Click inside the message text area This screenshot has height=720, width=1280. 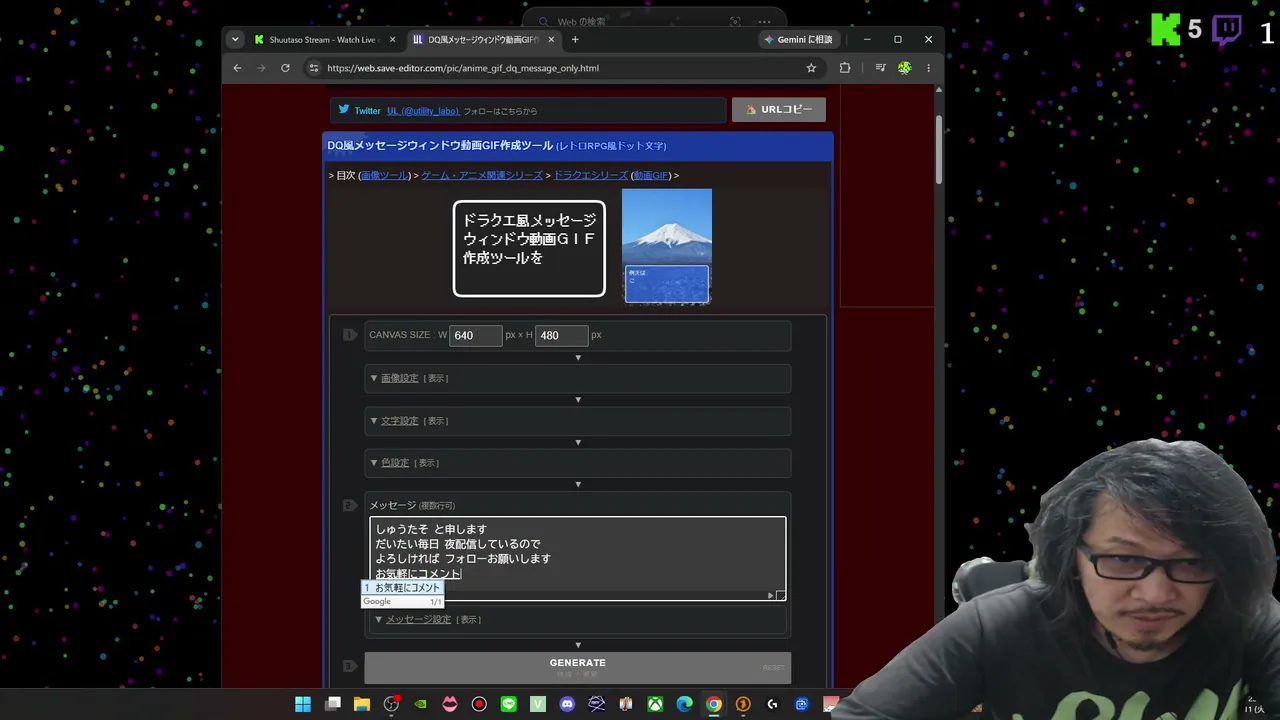point(578,558)
